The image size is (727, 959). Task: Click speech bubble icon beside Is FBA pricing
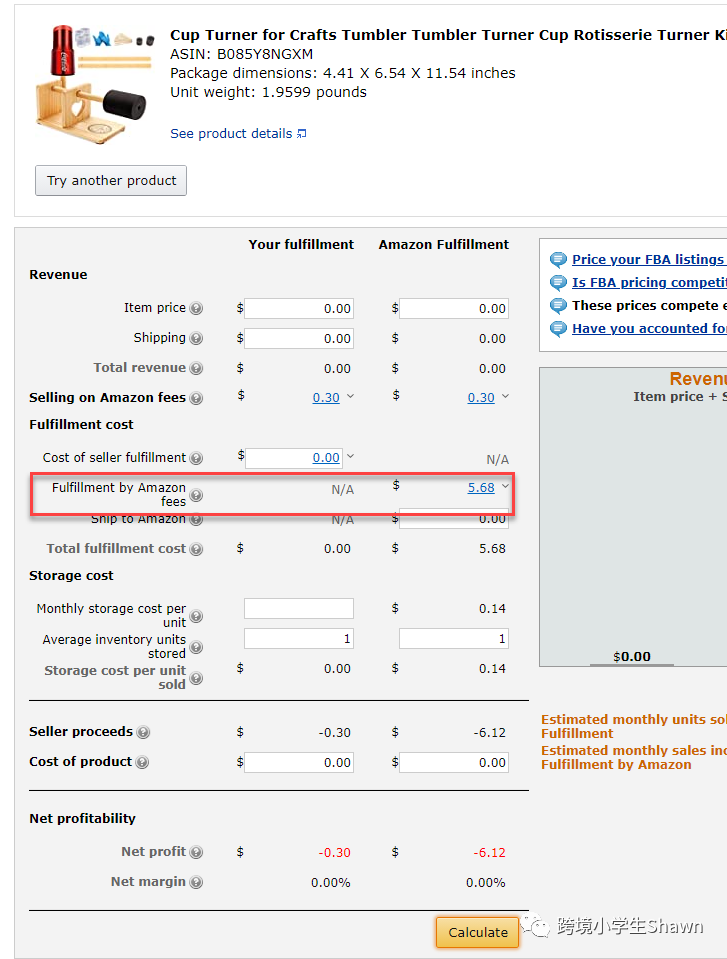pos(558,283)
